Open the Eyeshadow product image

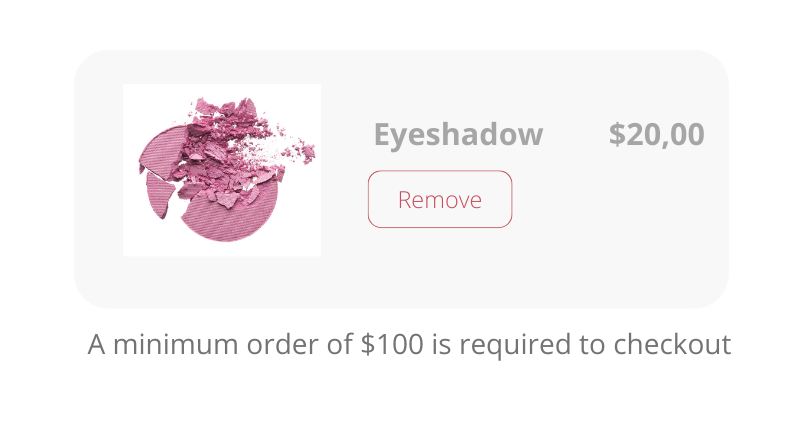222,170
